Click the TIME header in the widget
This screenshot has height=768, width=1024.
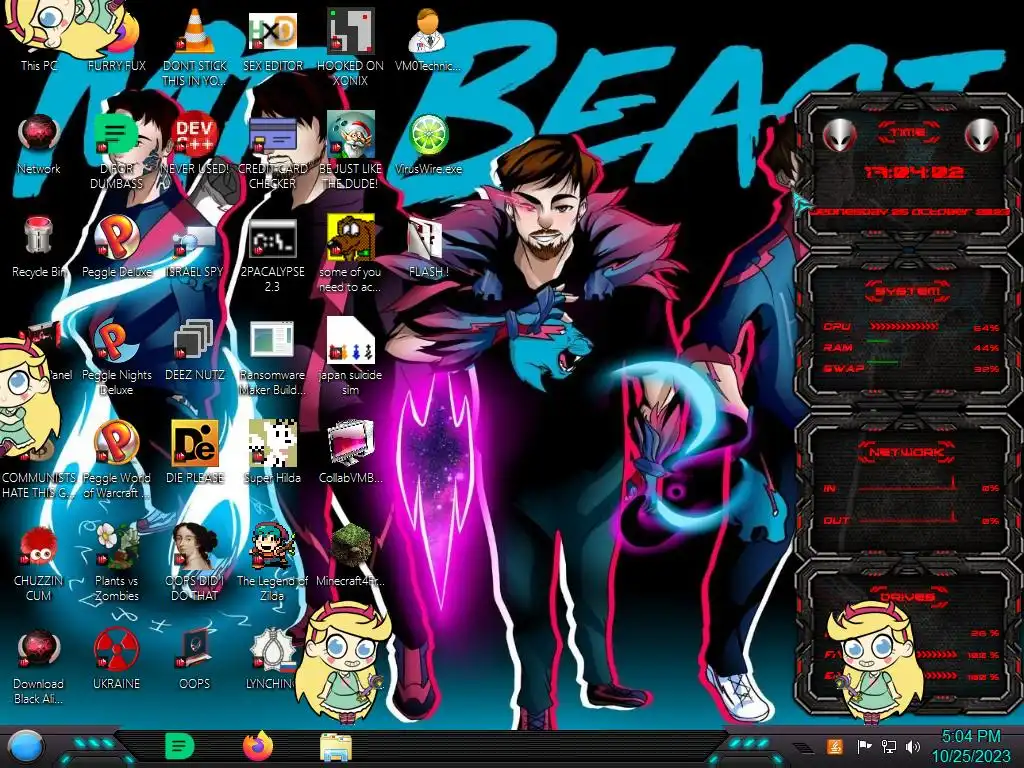coord(908,133)
